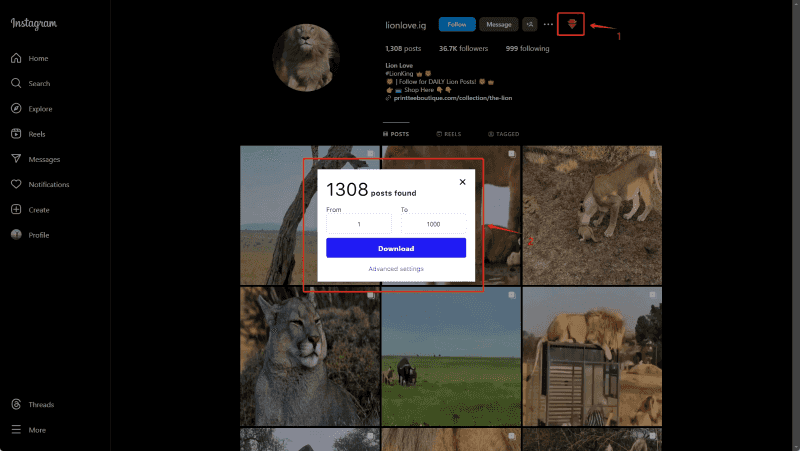800x451 pixels.
Task: Close the posts found dialog
Action: 462,182
